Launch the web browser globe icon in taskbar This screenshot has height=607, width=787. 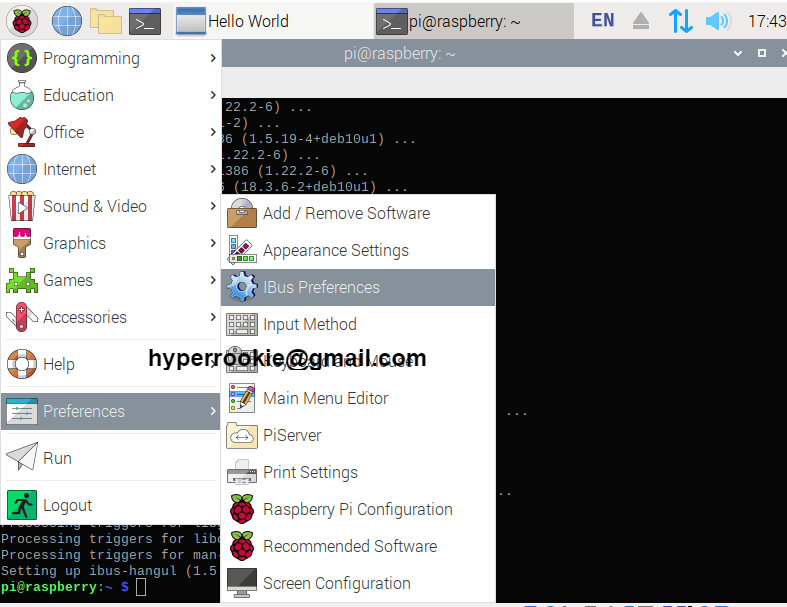click(x=67, y=22)
